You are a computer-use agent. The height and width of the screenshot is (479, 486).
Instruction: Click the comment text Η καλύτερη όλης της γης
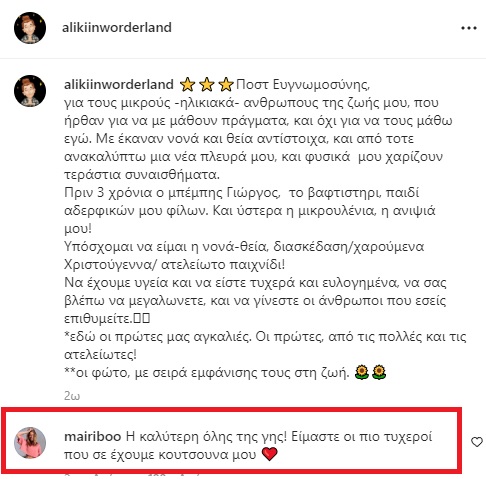(x=206, y=437)
